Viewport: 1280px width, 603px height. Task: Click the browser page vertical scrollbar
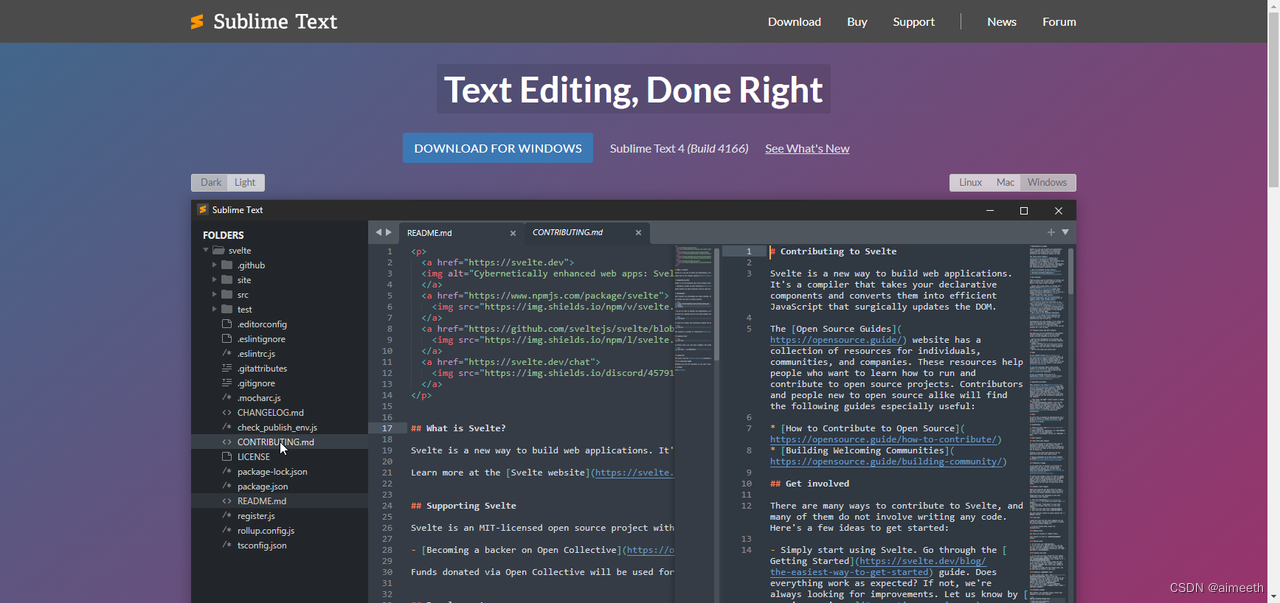[1272, 100]
